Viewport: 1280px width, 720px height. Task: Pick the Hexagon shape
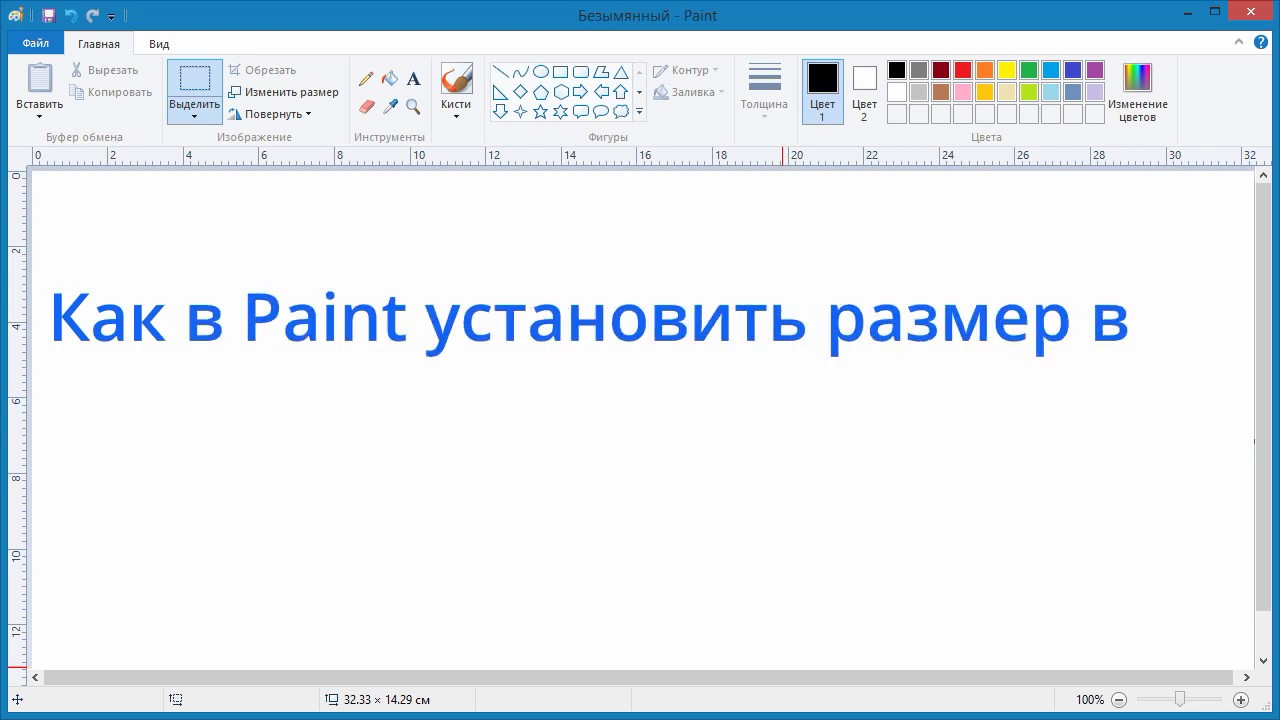[560, 92]
